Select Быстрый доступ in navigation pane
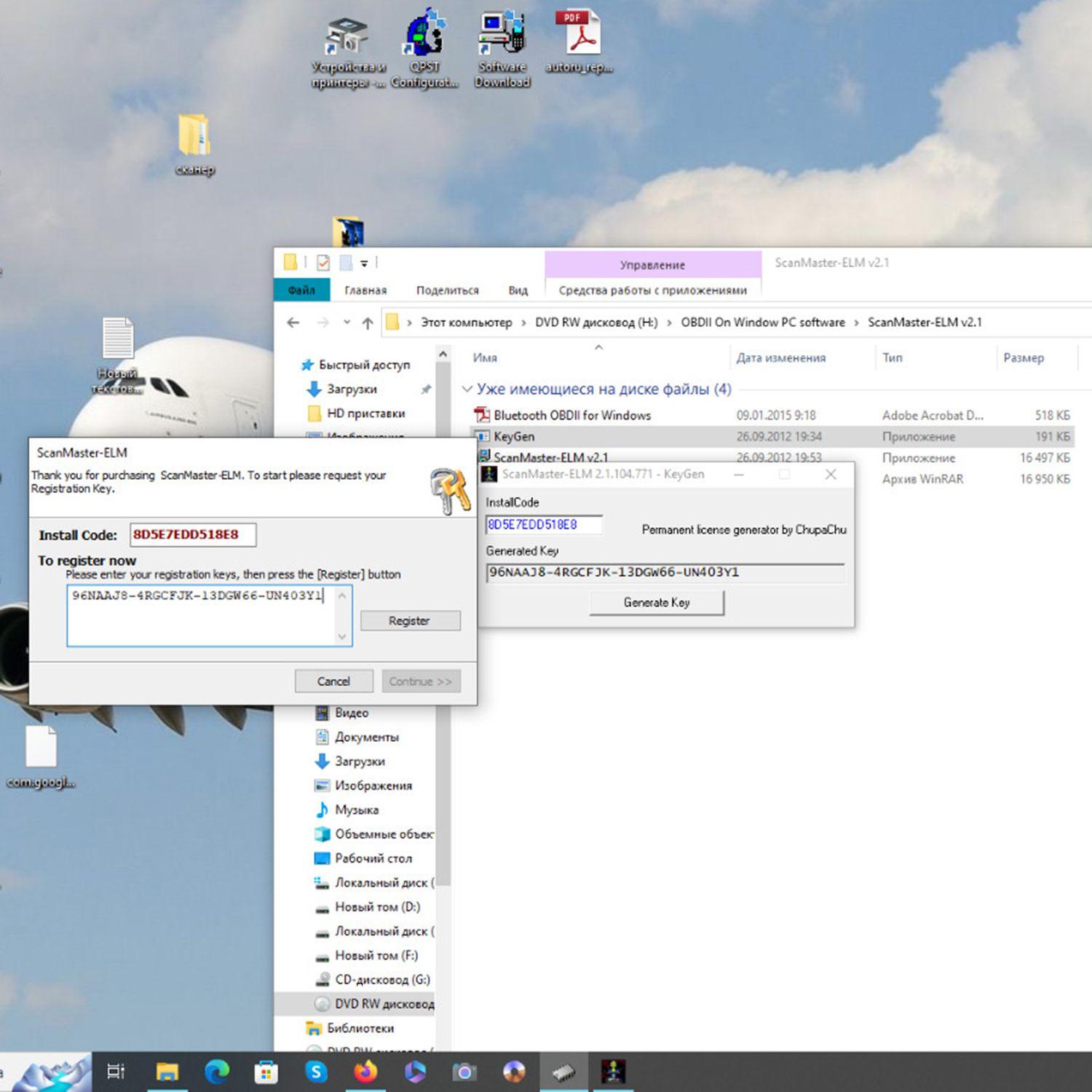This screenshot has height=1092, width=1092. 356,365
